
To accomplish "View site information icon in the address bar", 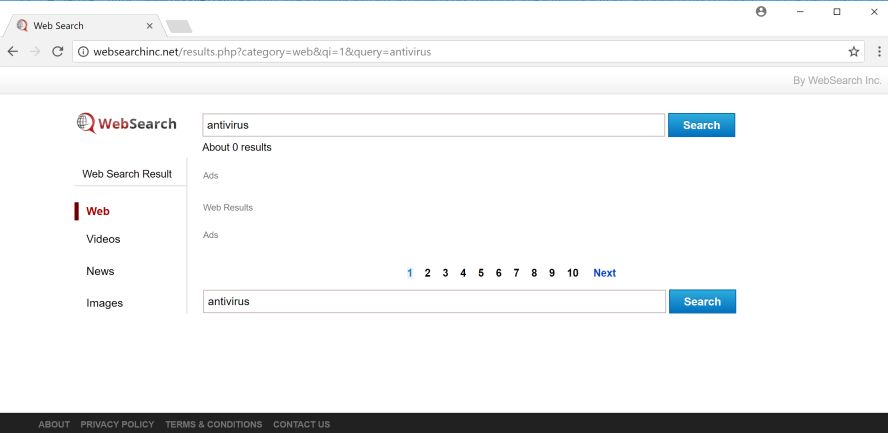I will tap(83, 52).
